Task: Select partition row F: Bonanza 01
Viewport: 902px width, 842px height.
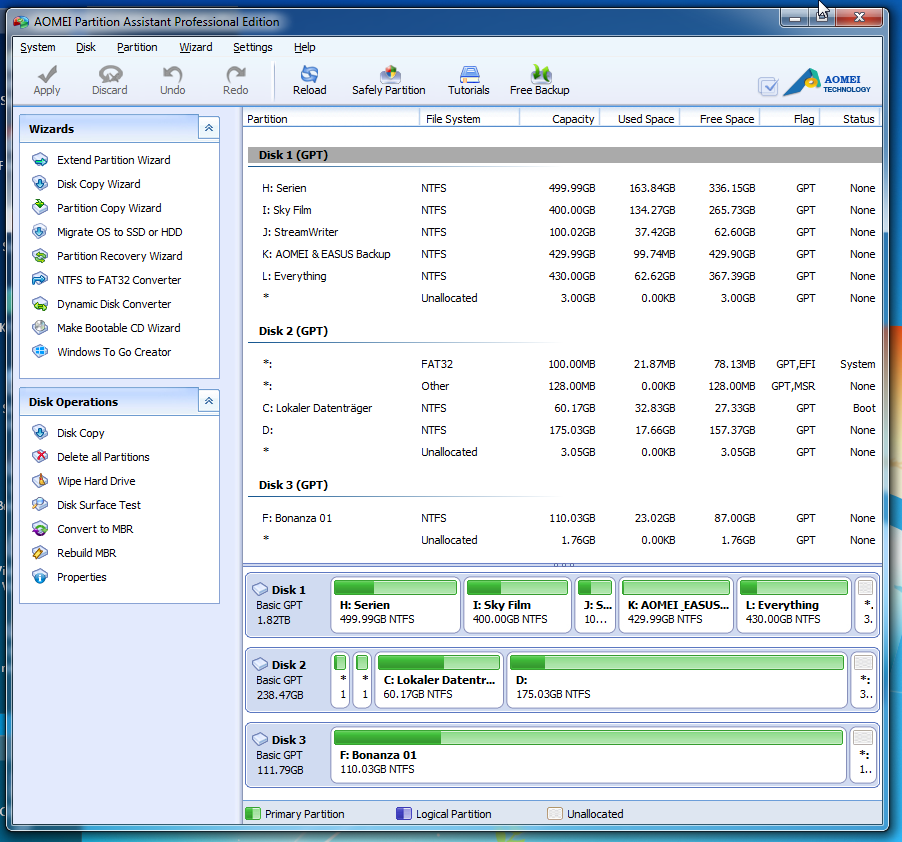Action: click(x=564, y=518)
